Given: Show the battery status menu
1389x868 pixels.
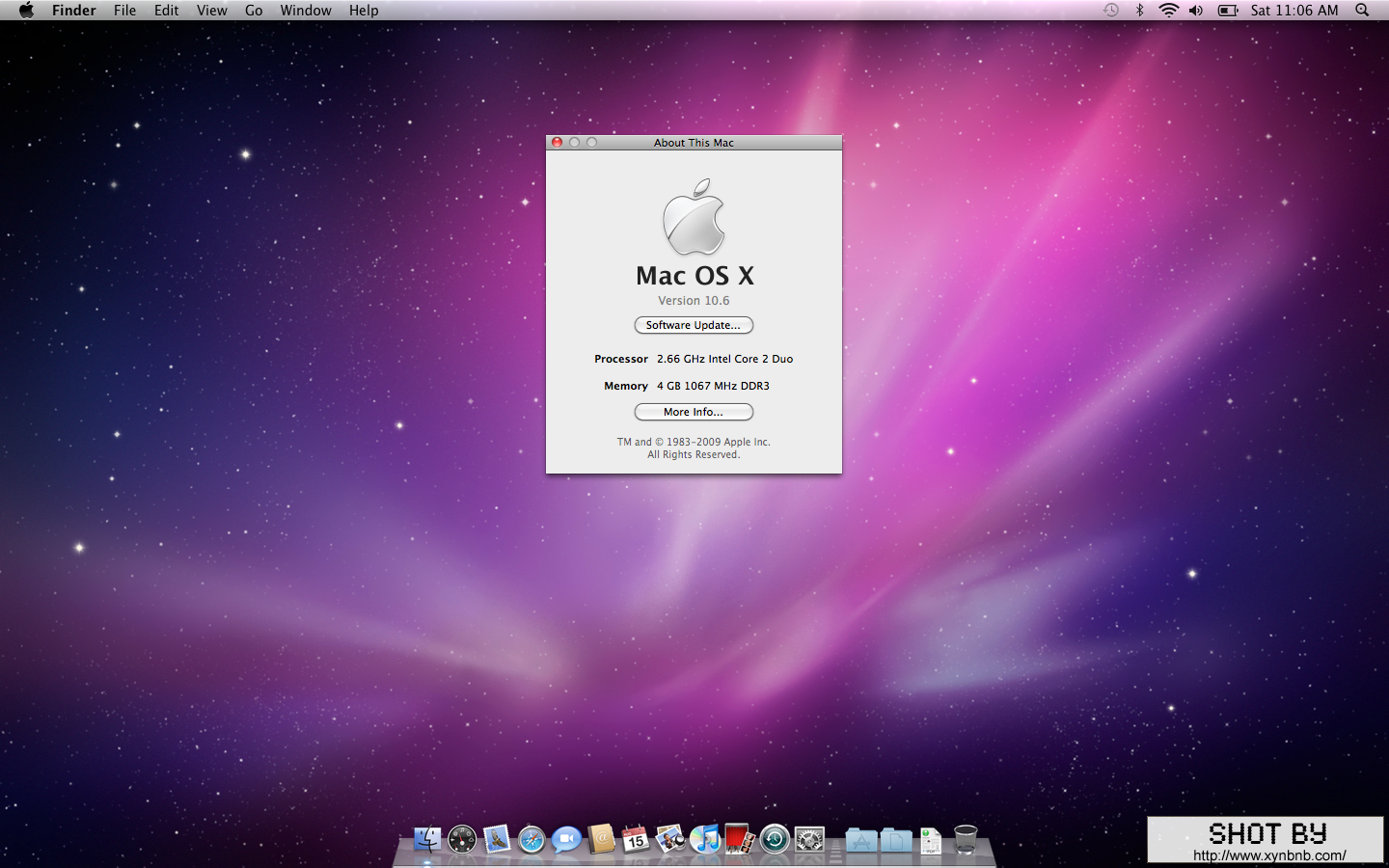Looking at the screenshot, I should tap(1228, 11).
